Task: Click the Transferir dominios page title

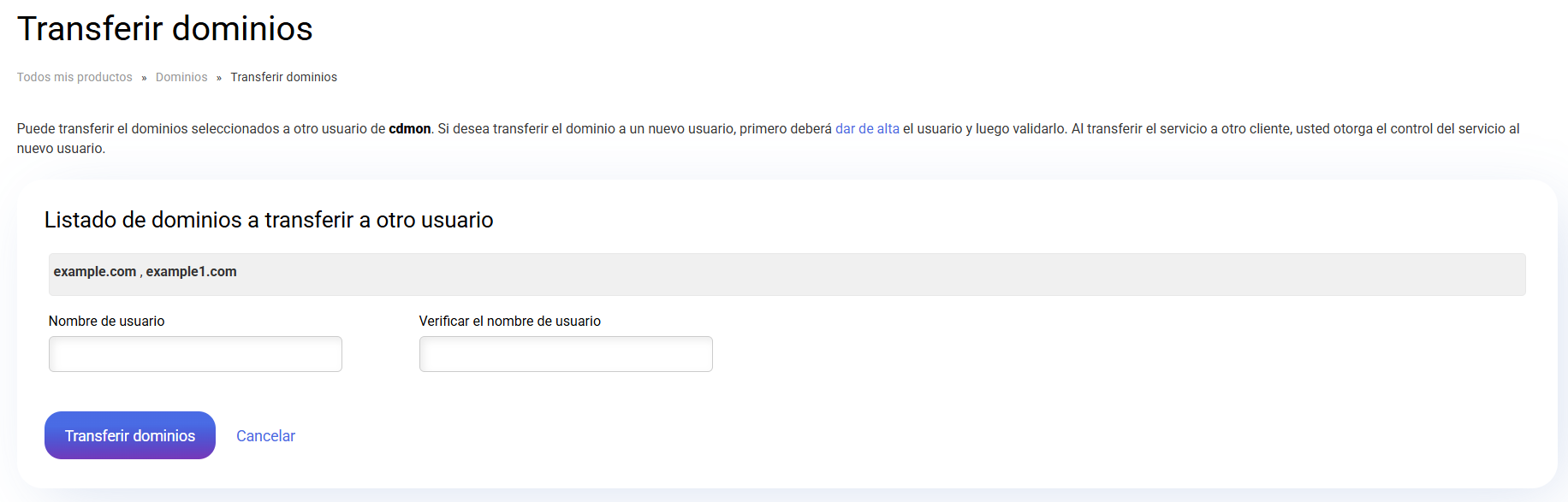Action: 165,29
